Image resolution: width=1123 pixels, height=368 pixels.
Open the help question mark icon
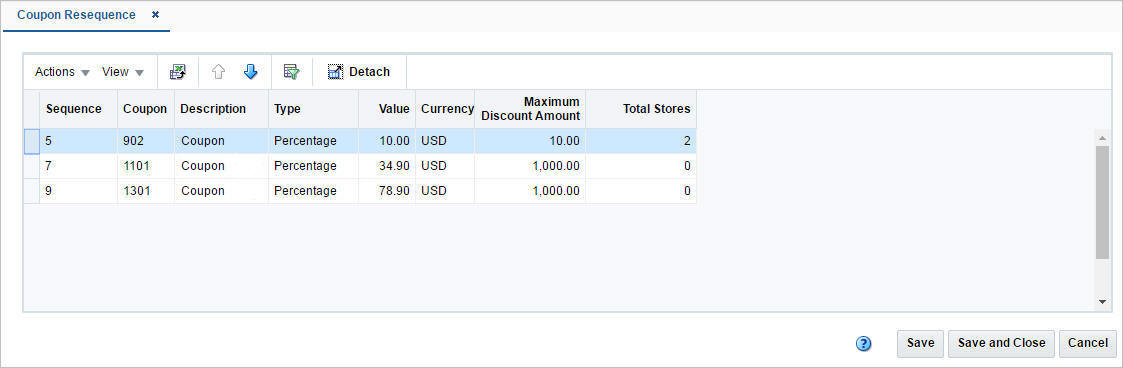tap(864, 344)
